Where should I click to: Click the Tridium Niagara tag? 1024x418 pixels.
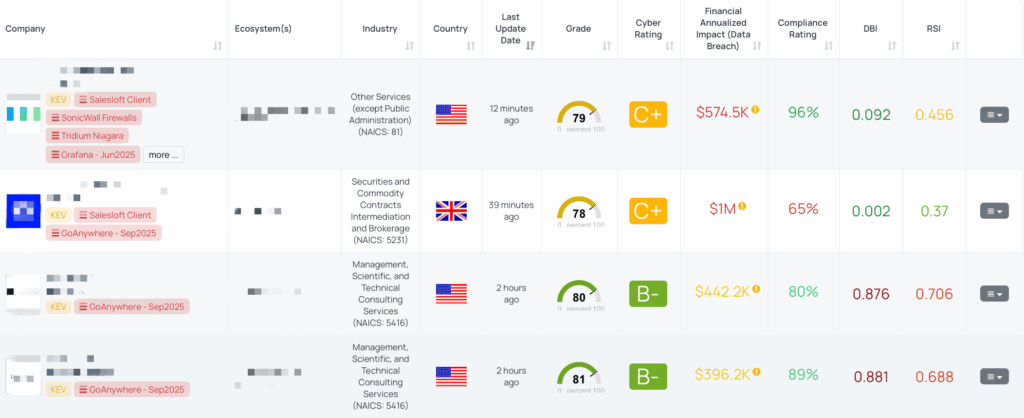point(88,137)
